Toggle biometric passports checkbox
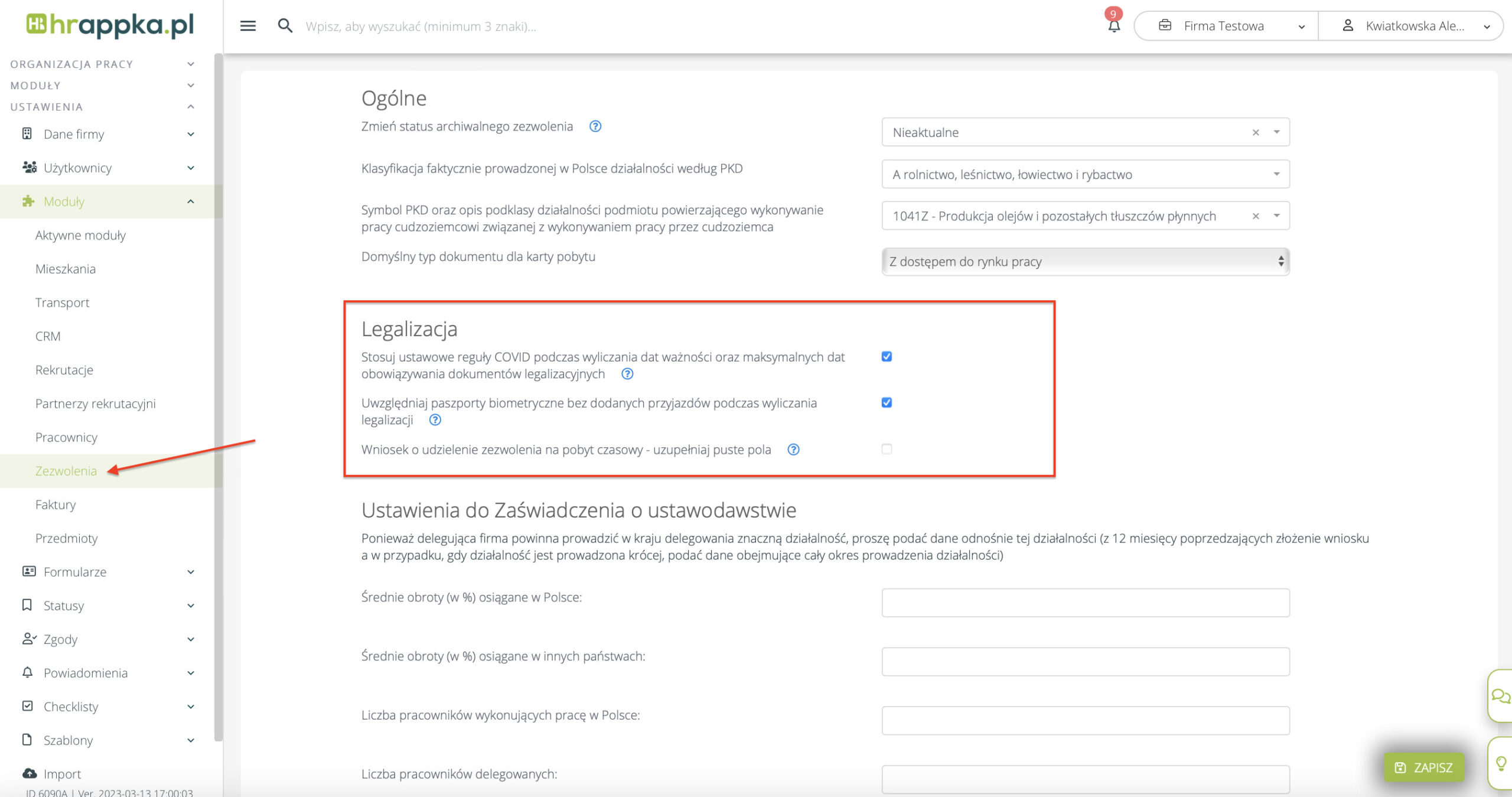The image size is (1512, 797). click(x=886, y=402)
